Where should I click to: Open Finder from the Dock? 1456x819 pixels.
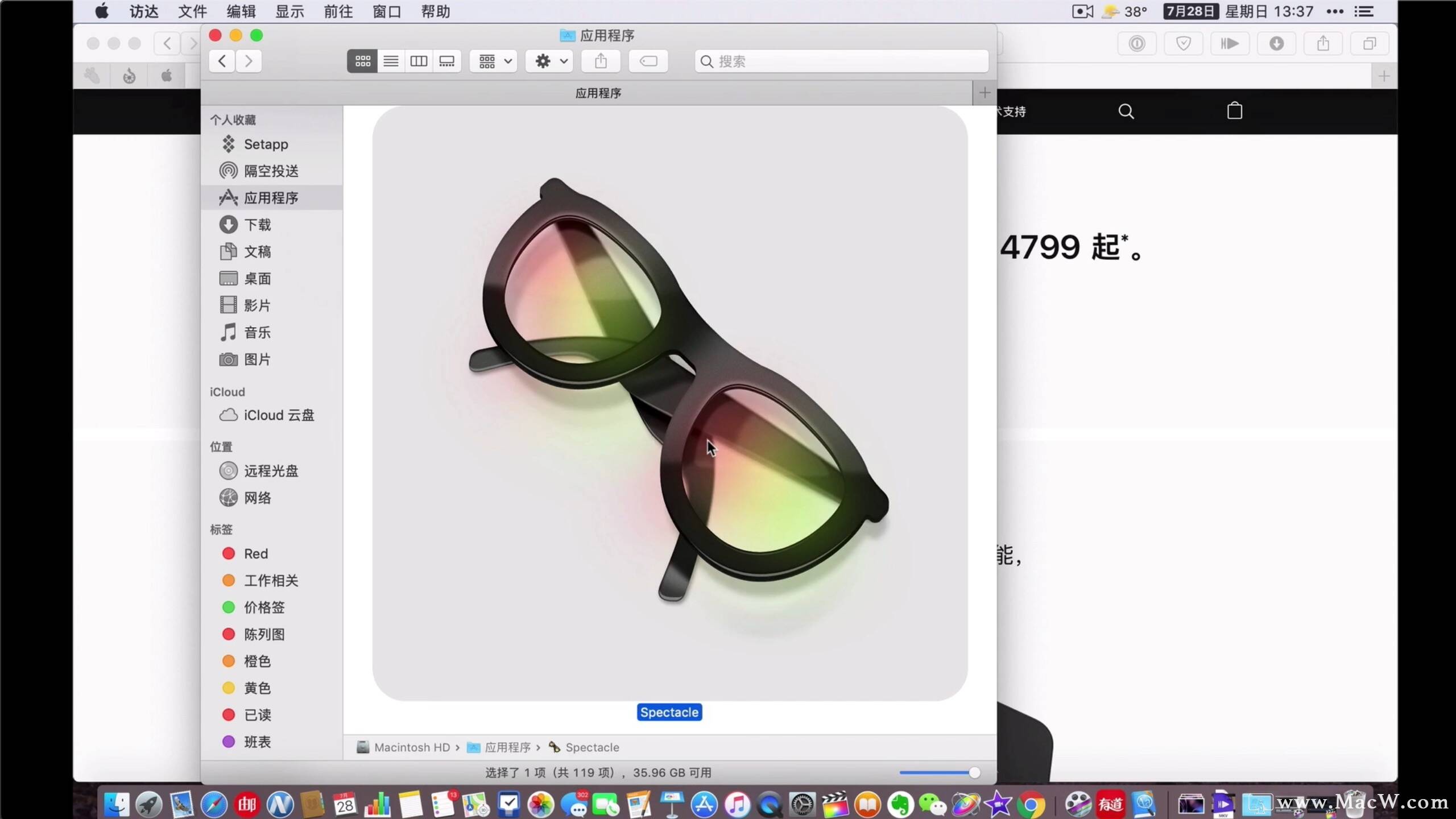tap(117, 804)
